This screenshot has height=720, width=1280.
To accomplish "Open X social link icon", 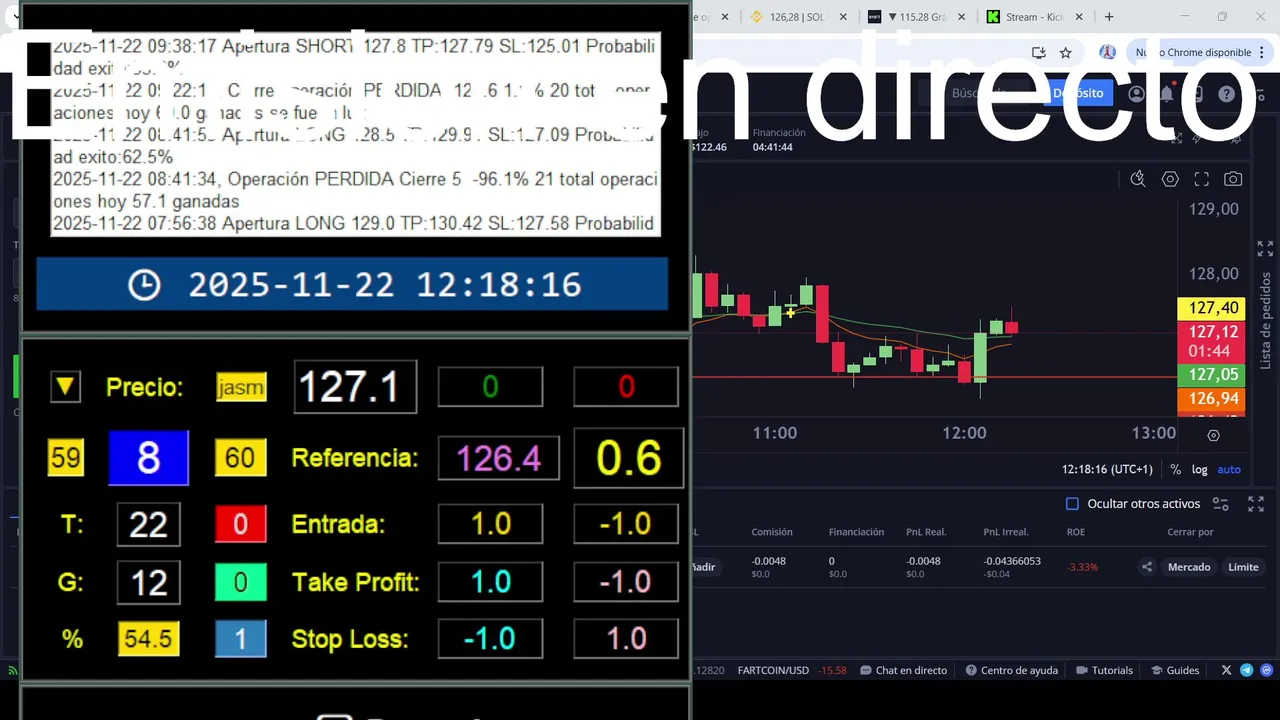I will [x=1227, y=670].
